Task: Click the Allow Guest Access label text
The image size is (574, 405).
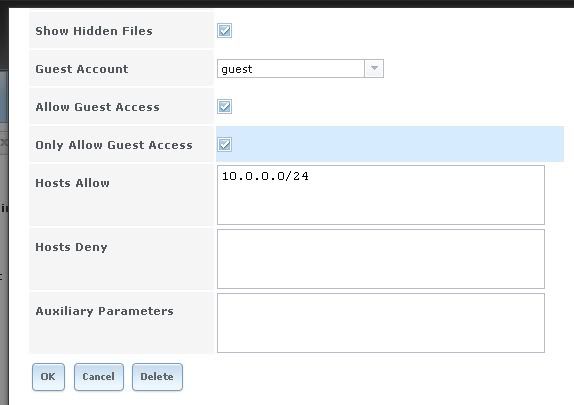Action: point(97,107)
